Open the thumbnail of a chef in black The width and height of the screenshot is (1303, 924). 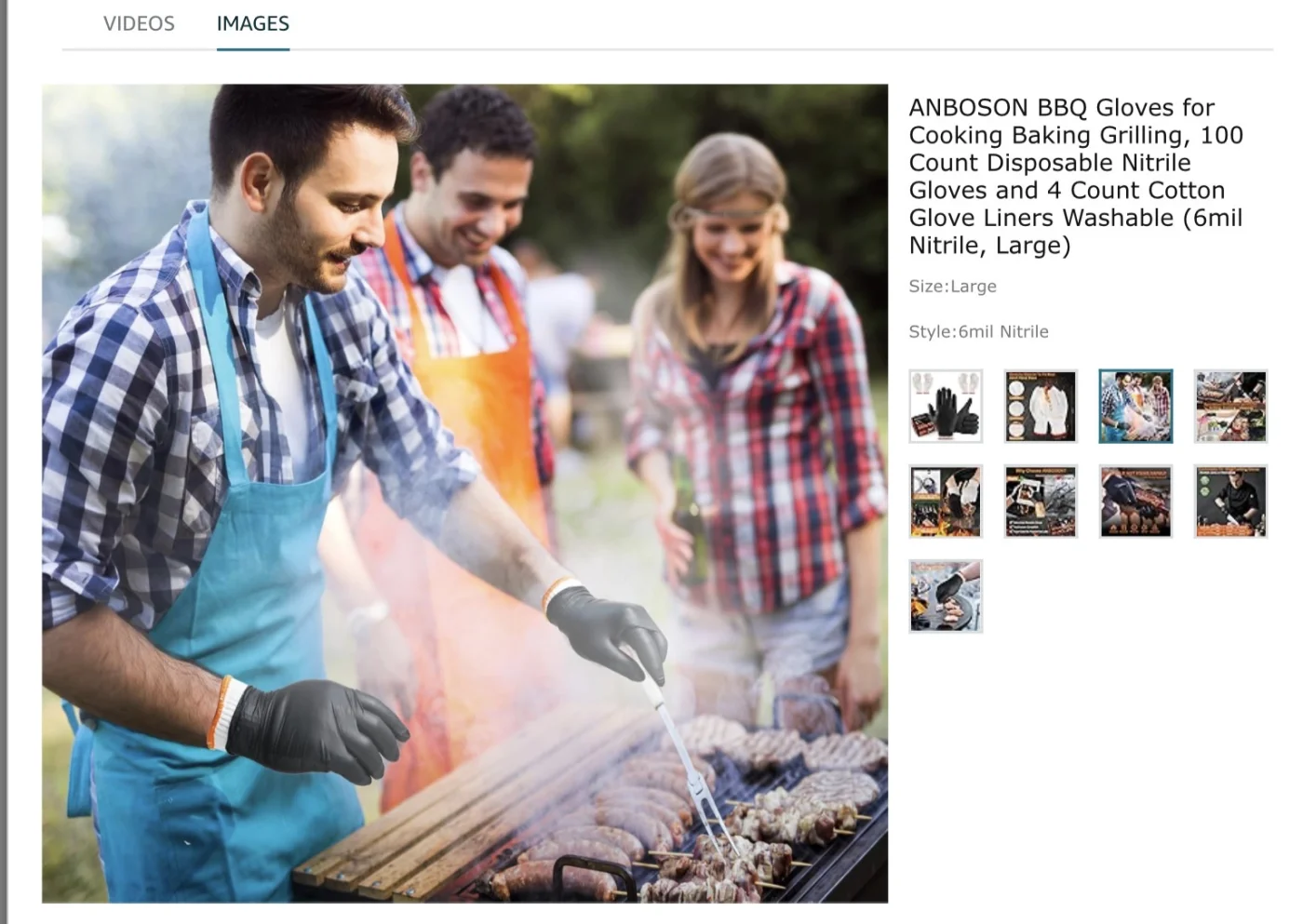tap(1230, 502)
